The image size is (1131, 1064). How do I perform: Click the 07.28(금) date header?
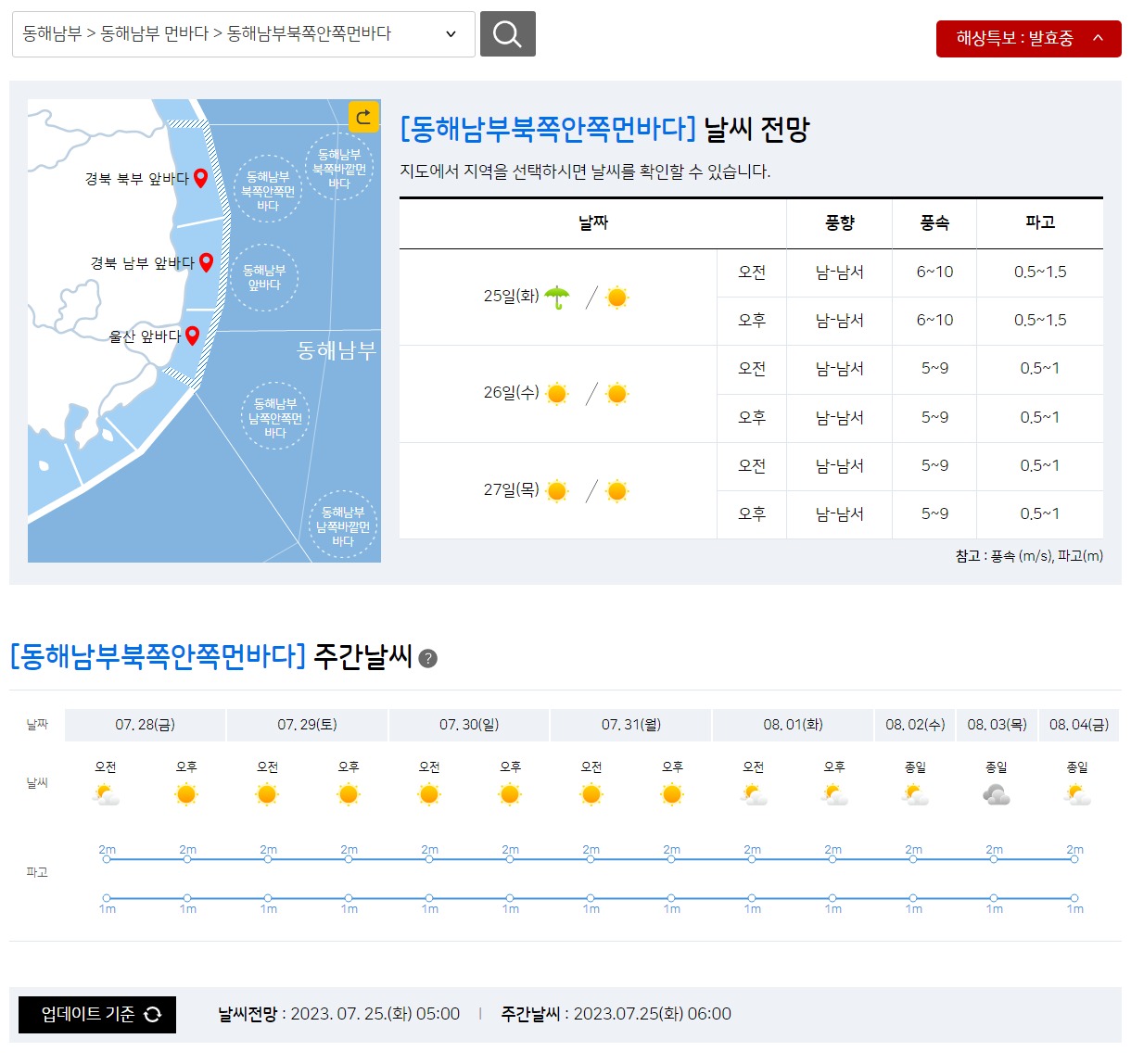tap(145, 725)
